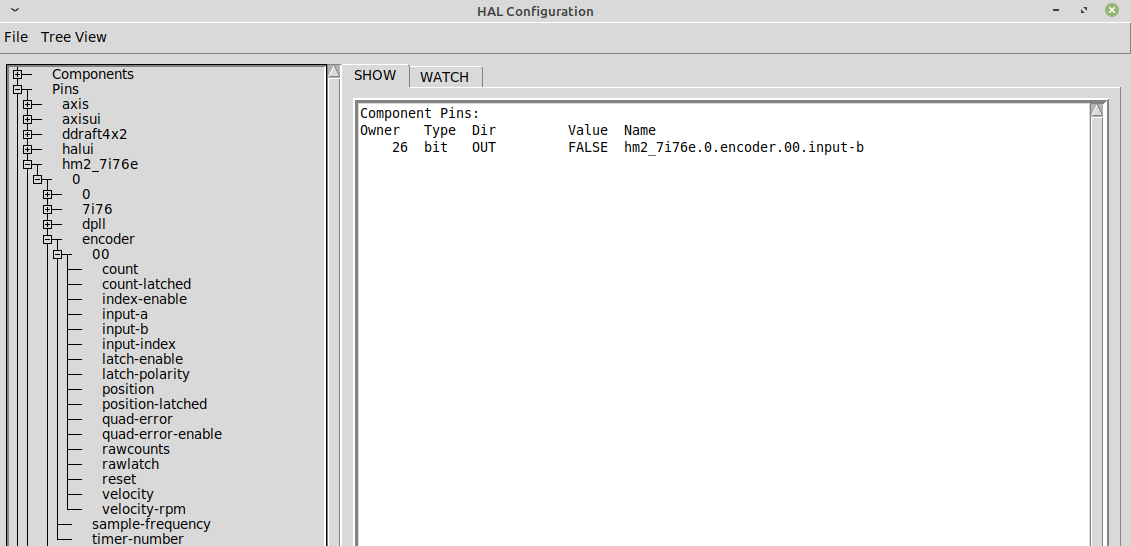Click the tree panel scroll-up arrow

[334, 71]
